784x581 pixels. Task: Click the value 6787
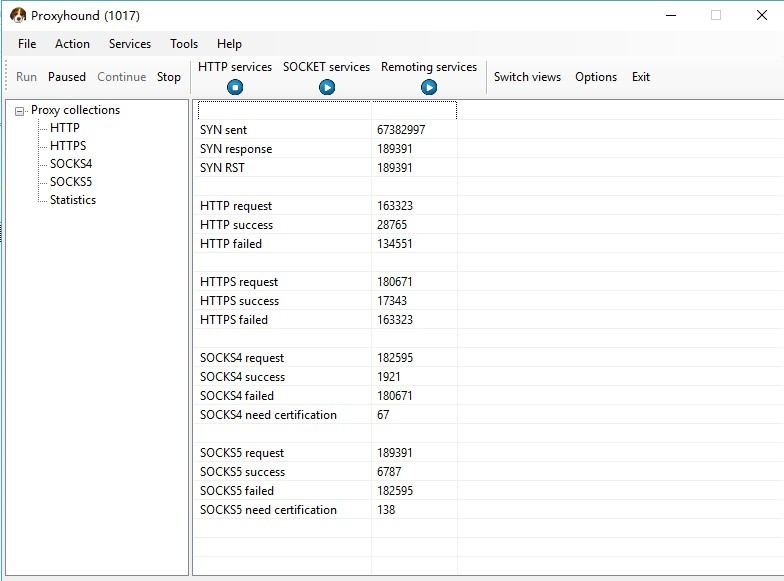click(x=389, y=472)
